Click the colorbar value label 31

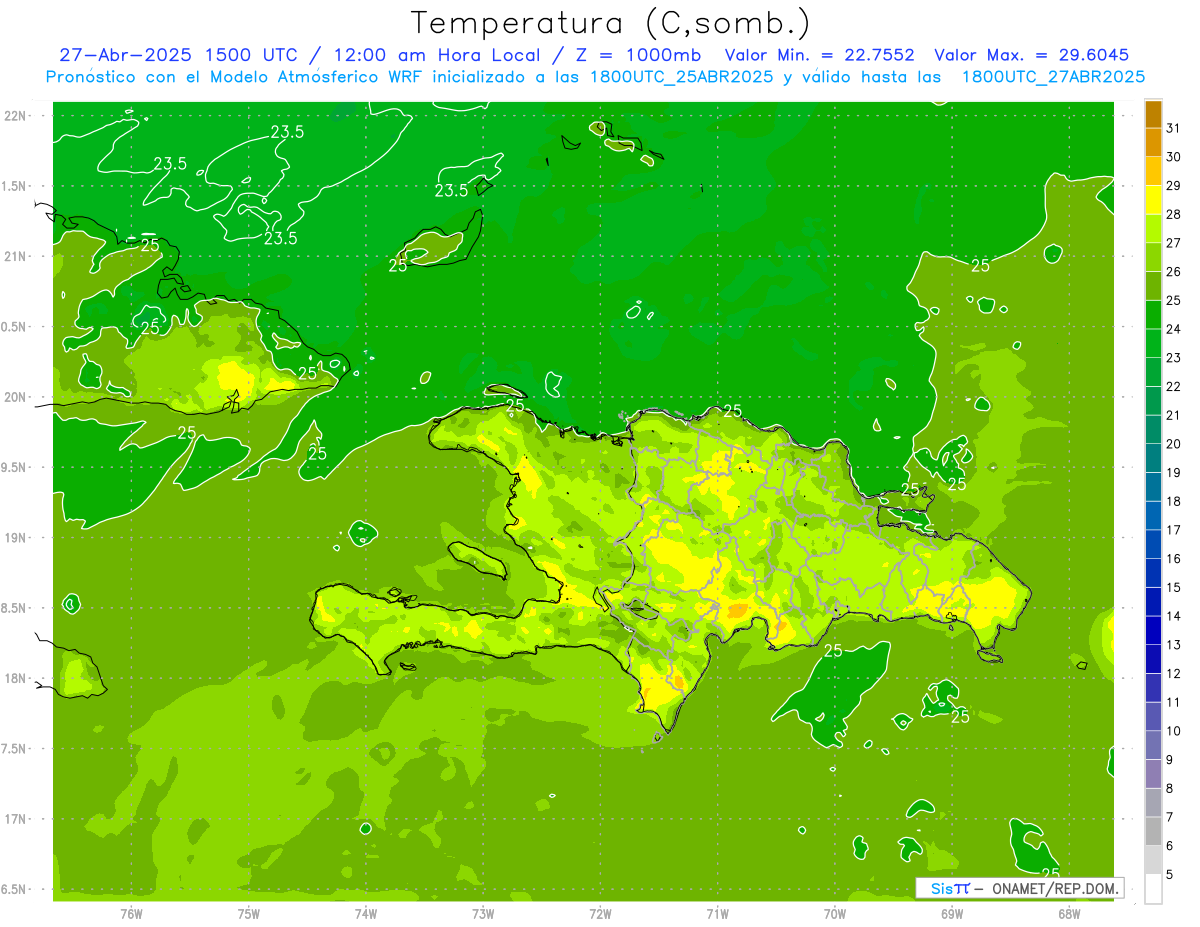[x=1174, y=128]
